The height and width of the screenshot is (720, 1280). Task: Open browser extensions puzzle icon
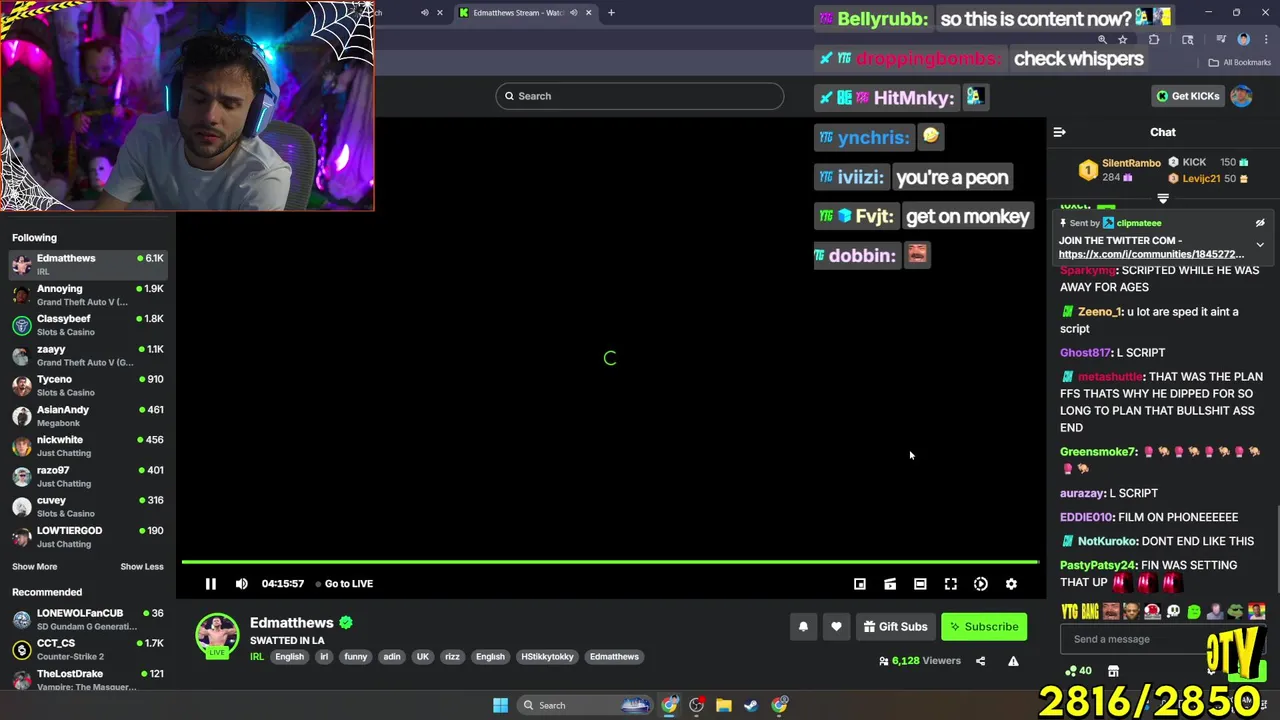1154,40
